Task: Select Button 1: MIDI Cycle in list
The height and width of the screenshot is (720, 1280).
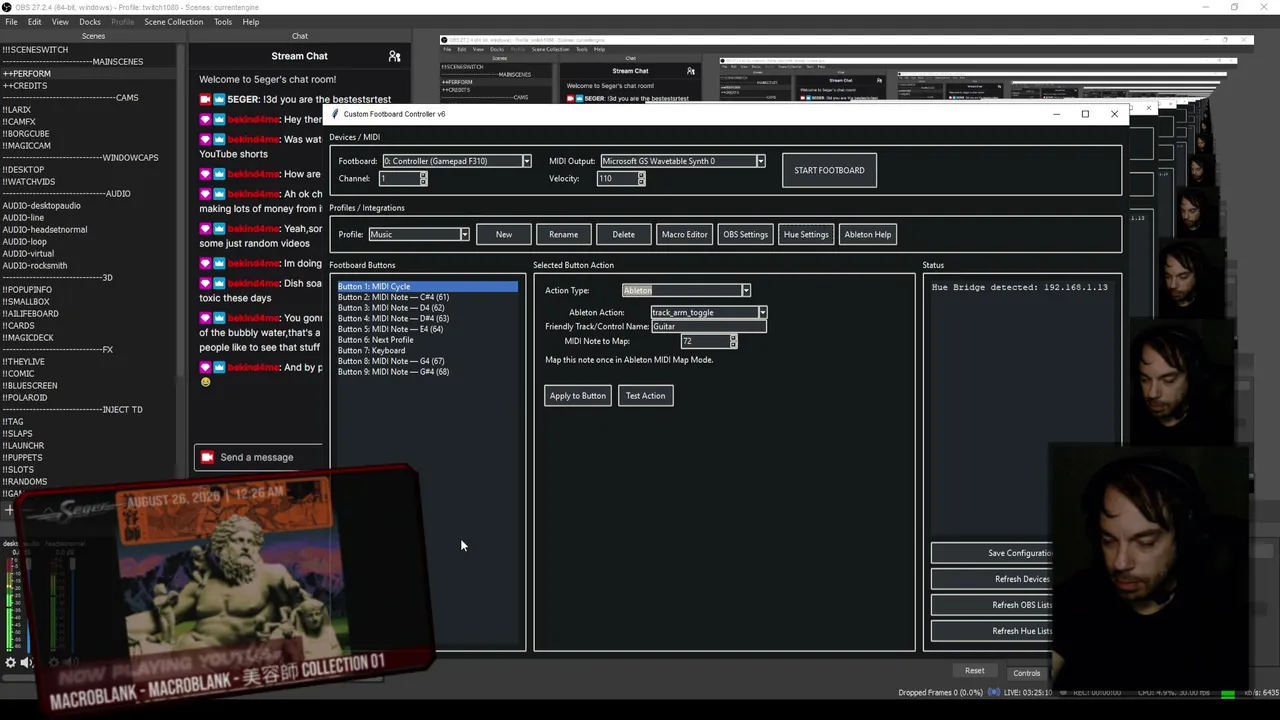Action: pyautogui.click(x=427, y=287)
